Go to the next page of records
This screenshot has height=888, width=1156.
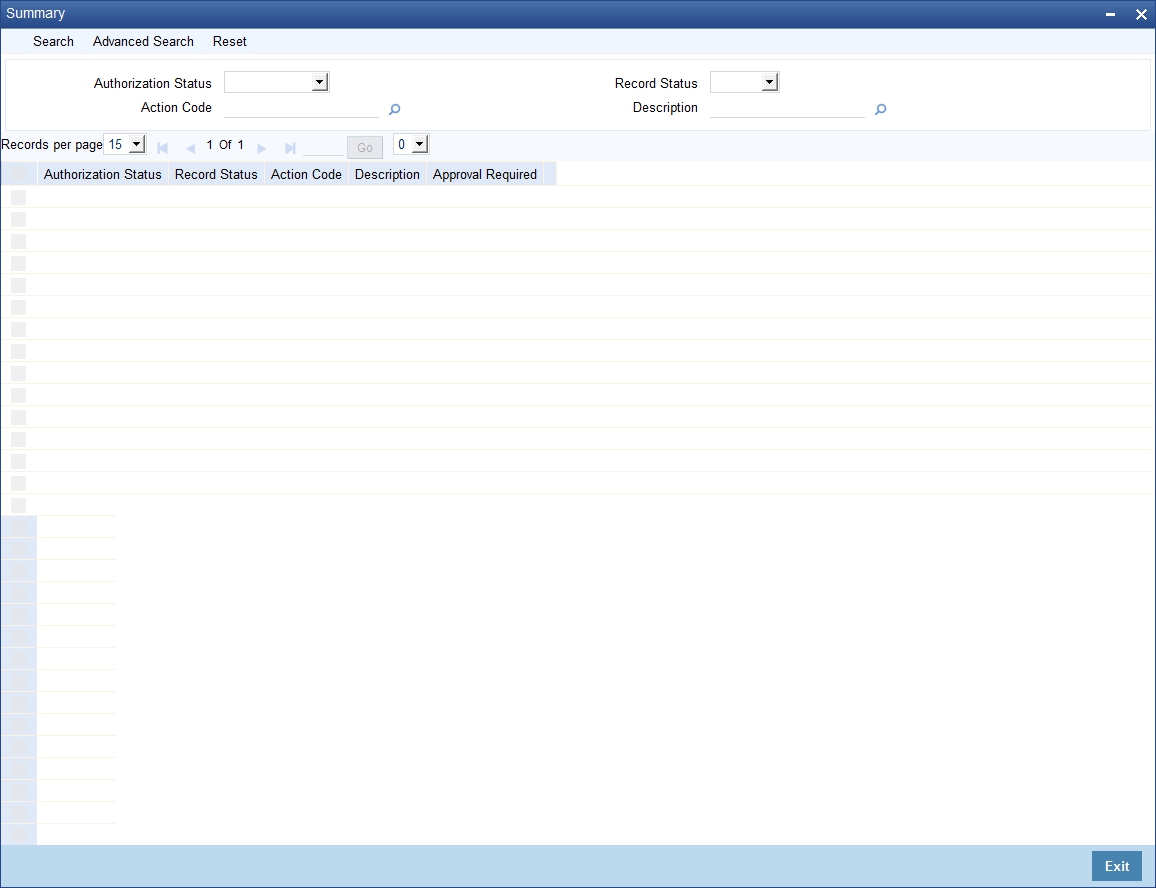tap(261, 148)
